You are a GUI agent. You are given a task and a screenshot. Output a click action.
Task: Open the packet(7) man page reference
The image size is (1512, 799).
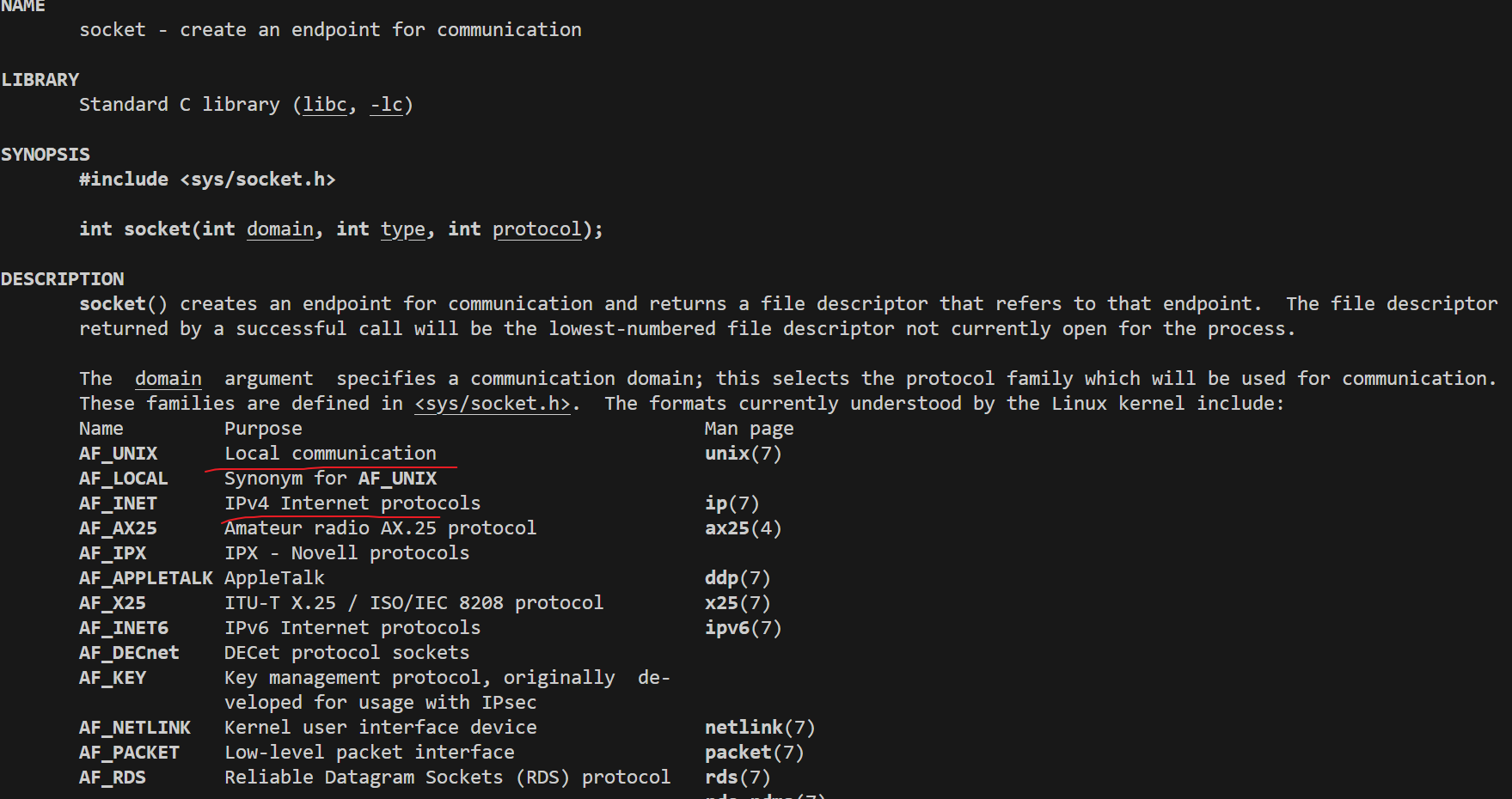click(x=755, y=753)
